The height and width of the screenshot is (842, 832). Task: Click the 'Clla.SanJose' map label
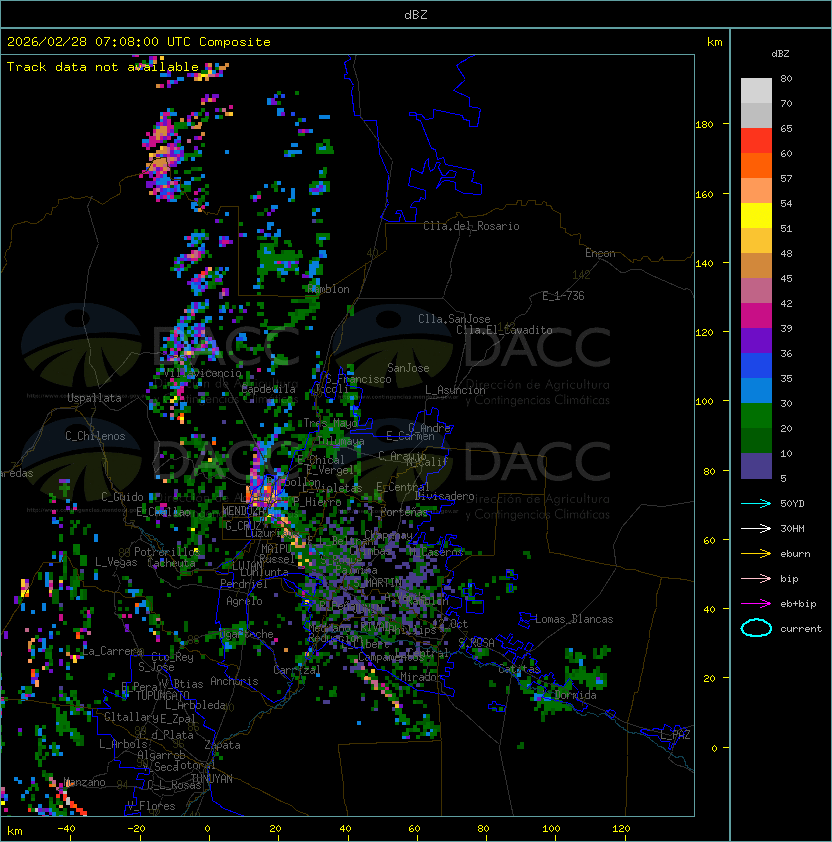point(454,319)
